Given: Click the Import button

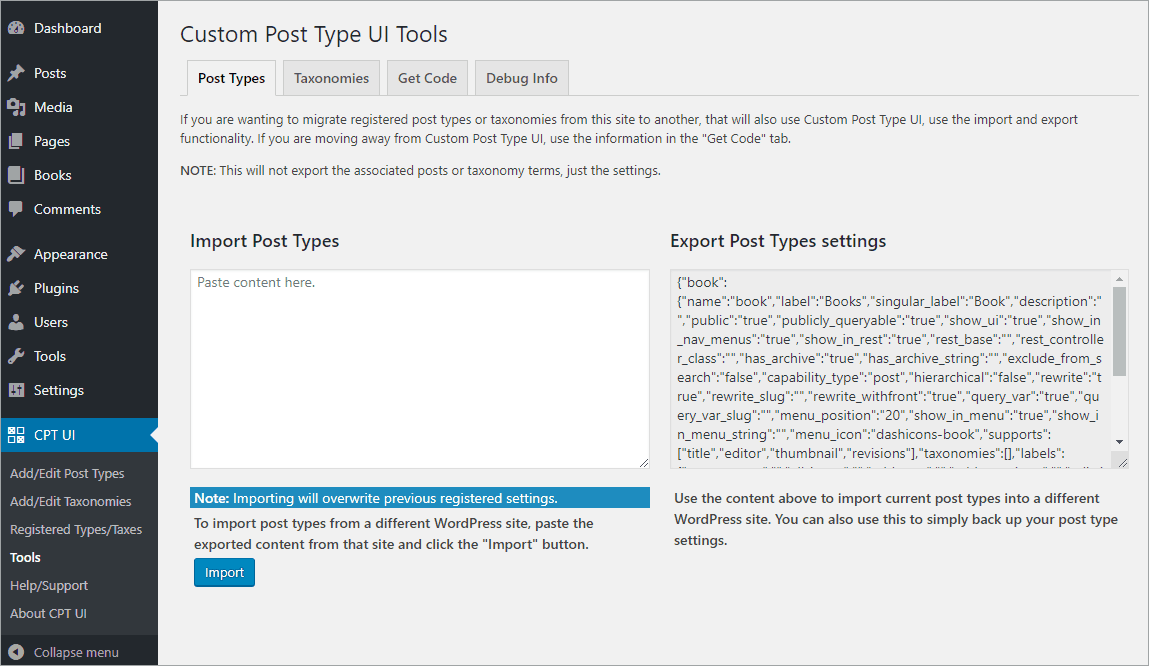Looking at the screenshot, I should 224,573.
